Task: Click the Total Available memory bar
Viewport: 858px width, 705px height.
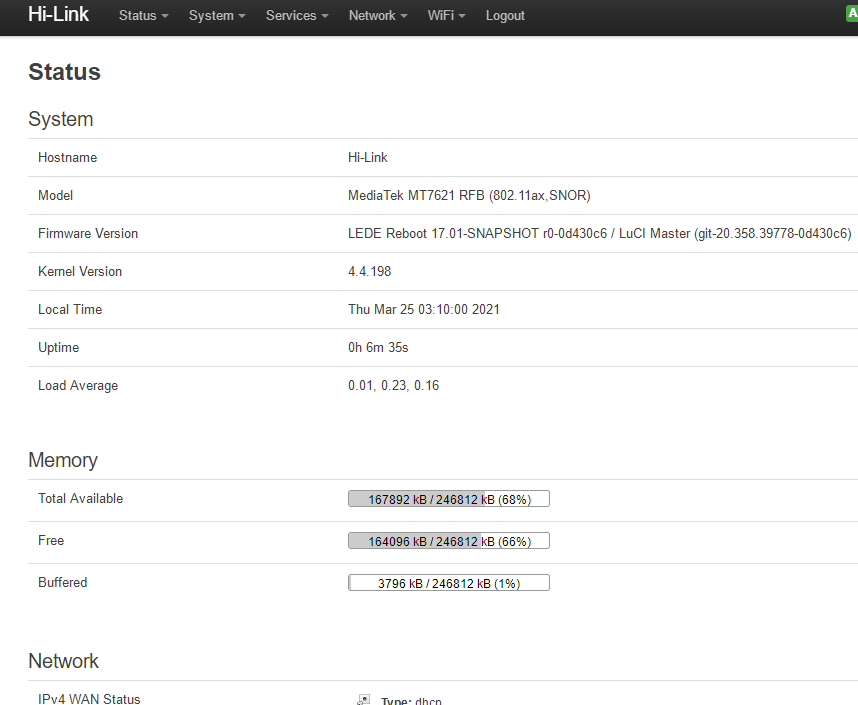Action: (448, 499)
